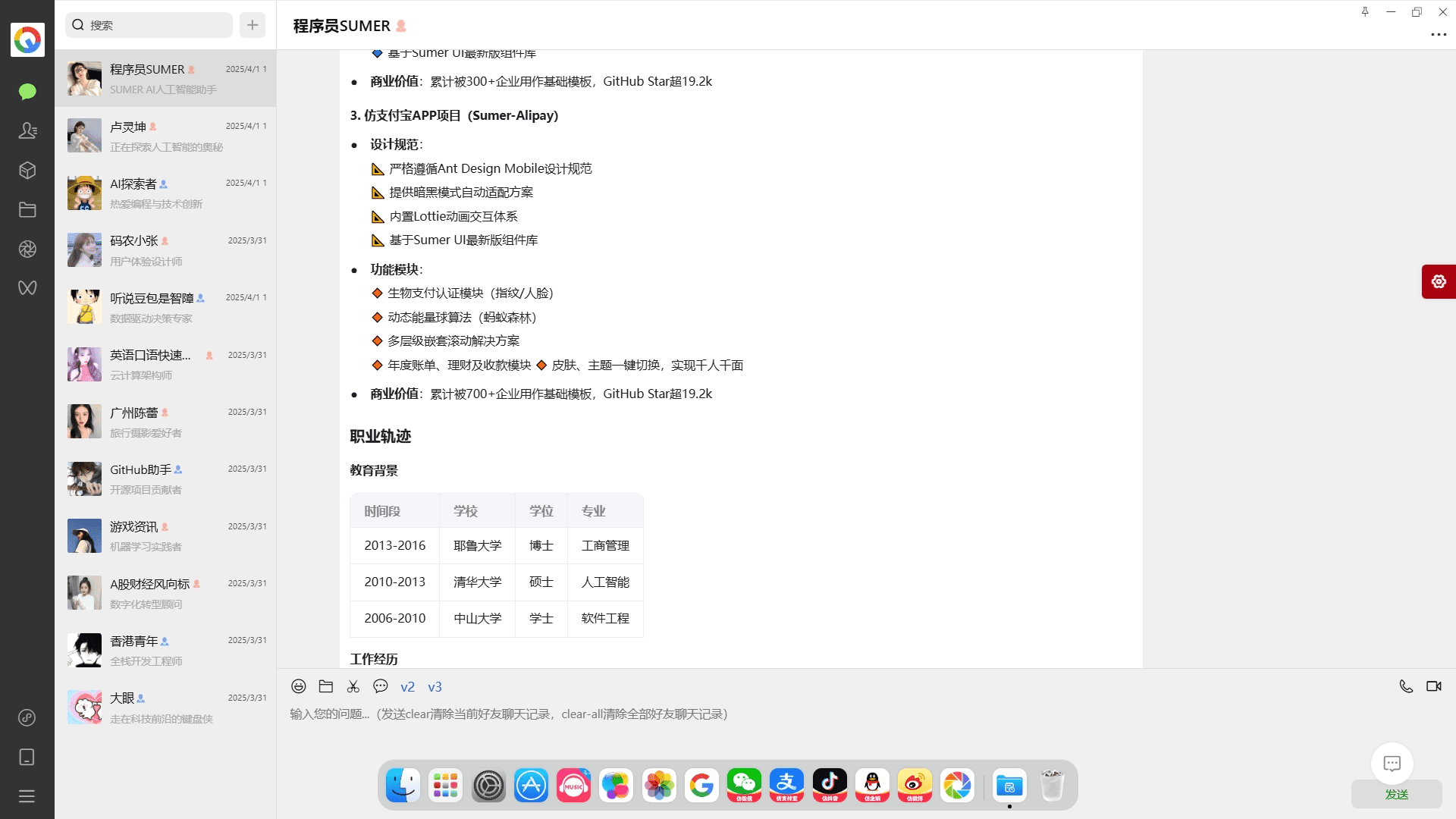Open the phone device sidebar icon
1456x819 pixels.
(27, 757)
